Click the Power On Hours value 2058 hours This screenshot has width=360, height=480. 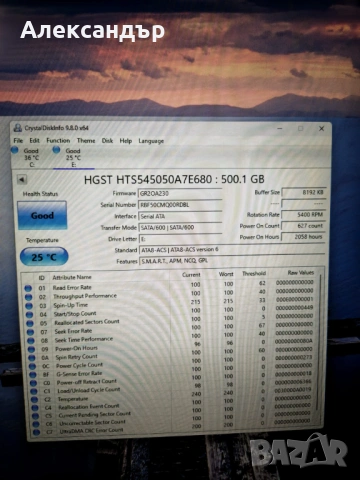tap(304, 237)
